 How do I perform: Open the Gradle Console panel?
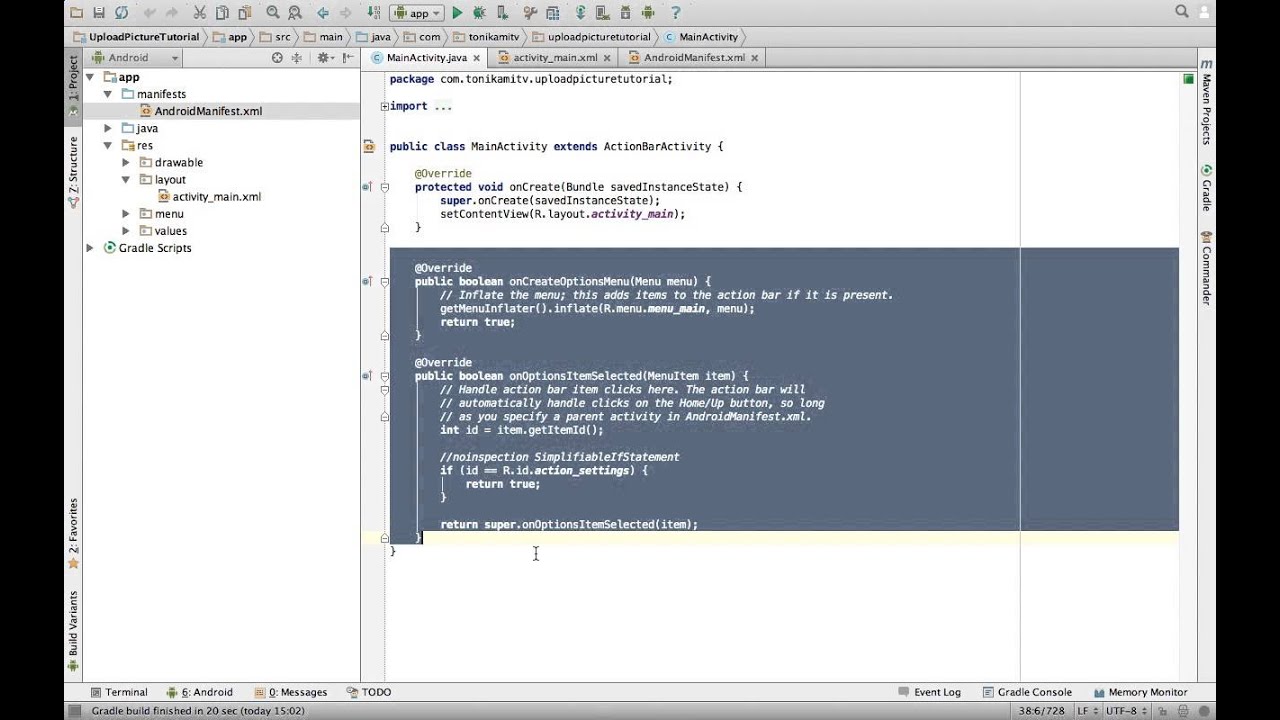click(1027, 692)
